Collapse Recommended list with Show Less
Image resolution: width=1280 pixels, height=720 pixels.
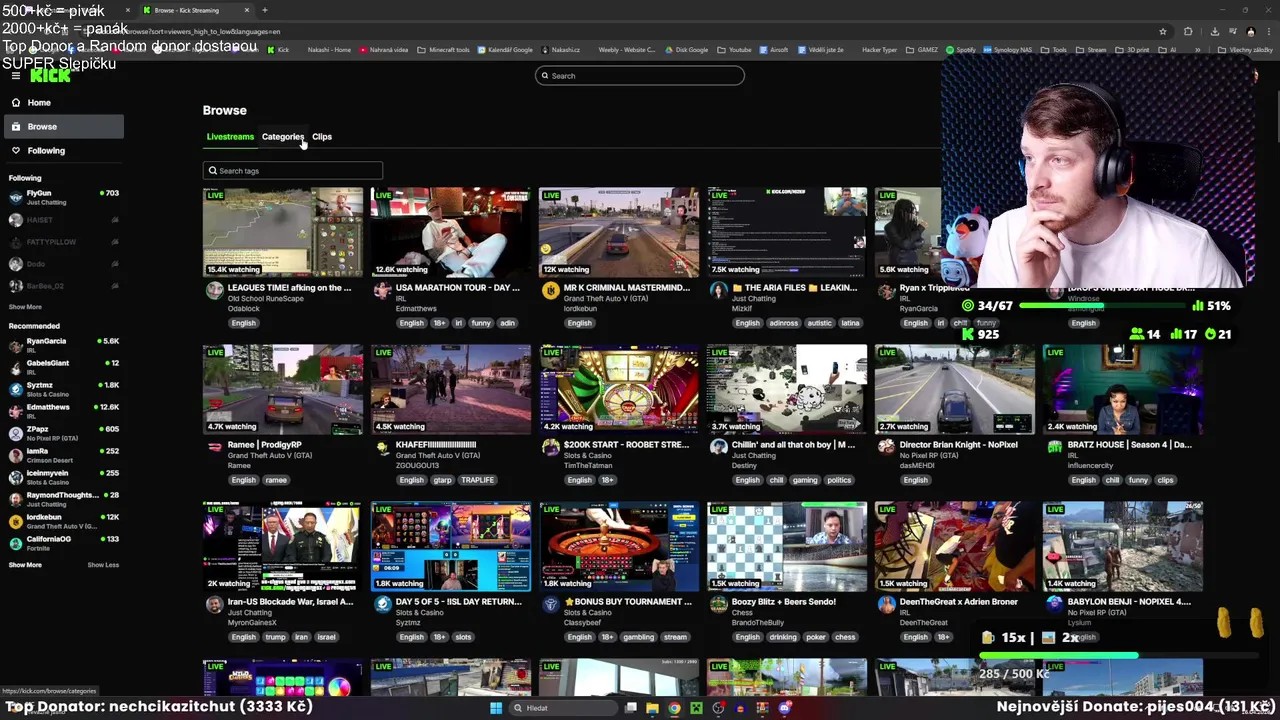point(103,565)
